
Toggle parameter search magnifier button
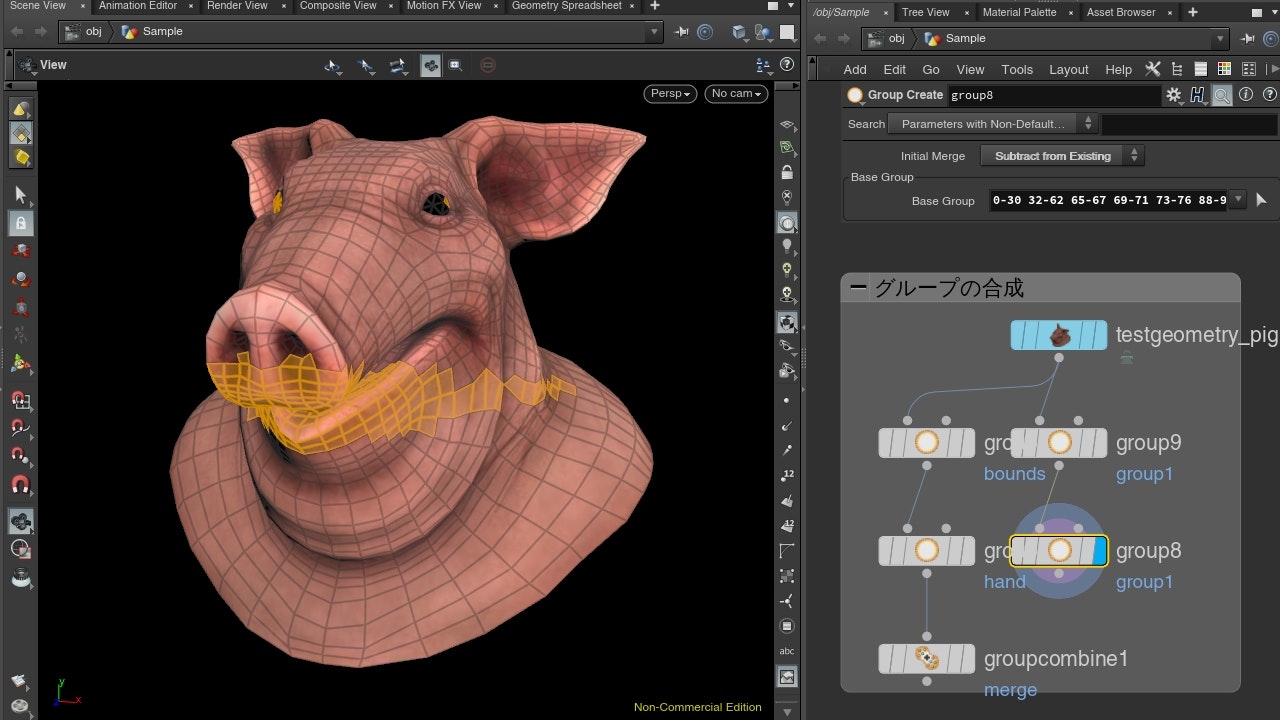(x=1222, y=95)
